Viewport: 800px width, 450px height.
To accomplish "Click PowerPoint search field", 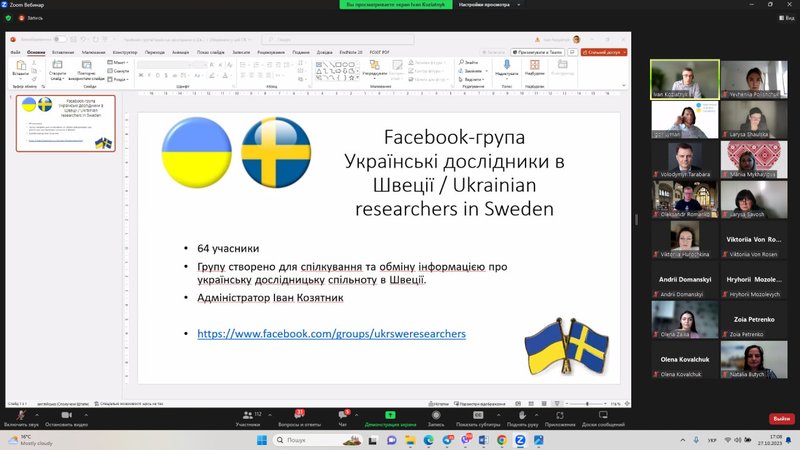I will (x=338, y=39).
